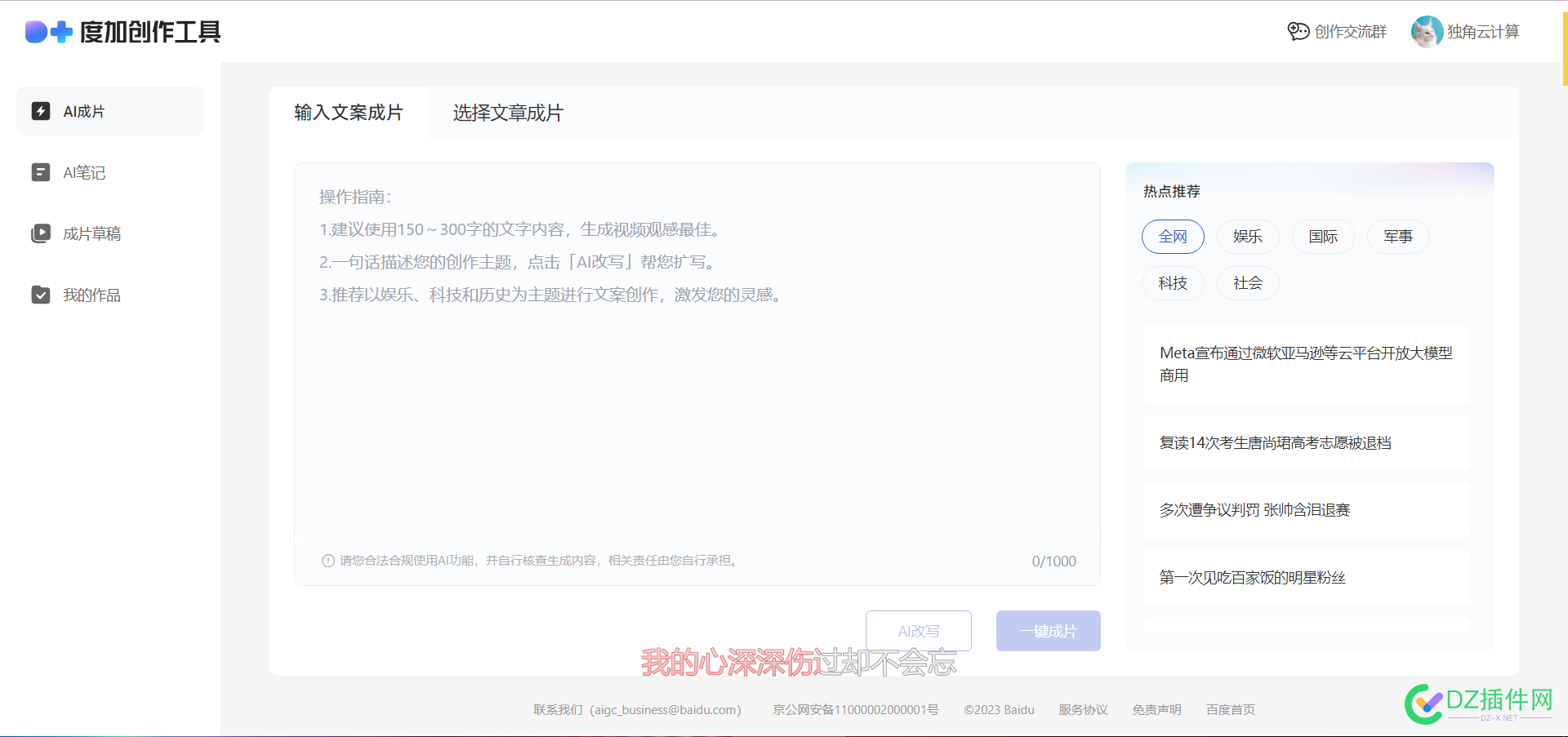This screenshot has height=737, width=1568.
Task: Select the 军事 hot topic filter
Action: (x=1398, y=237)
